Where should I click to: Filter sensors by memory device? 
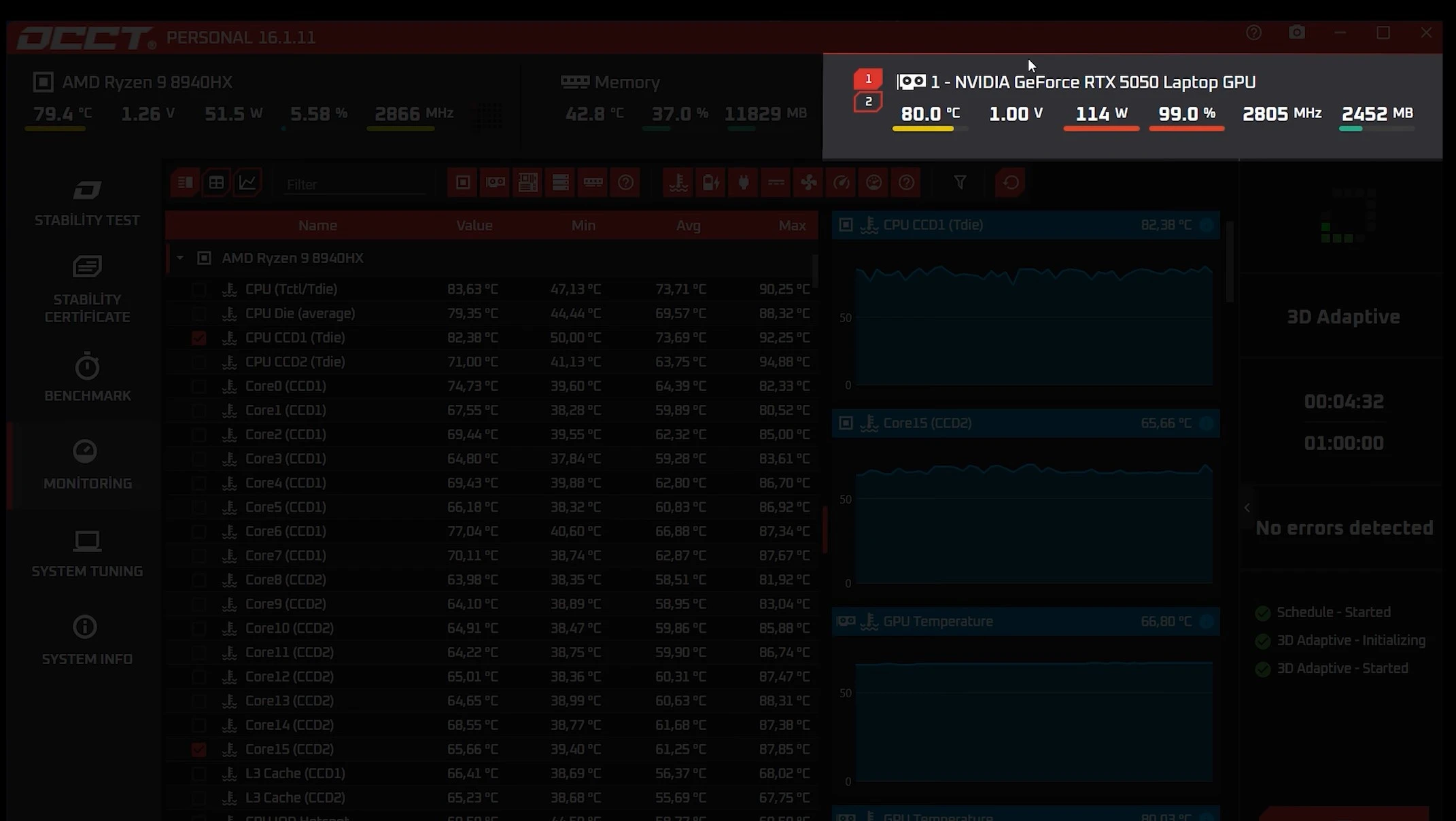point(593,182)
